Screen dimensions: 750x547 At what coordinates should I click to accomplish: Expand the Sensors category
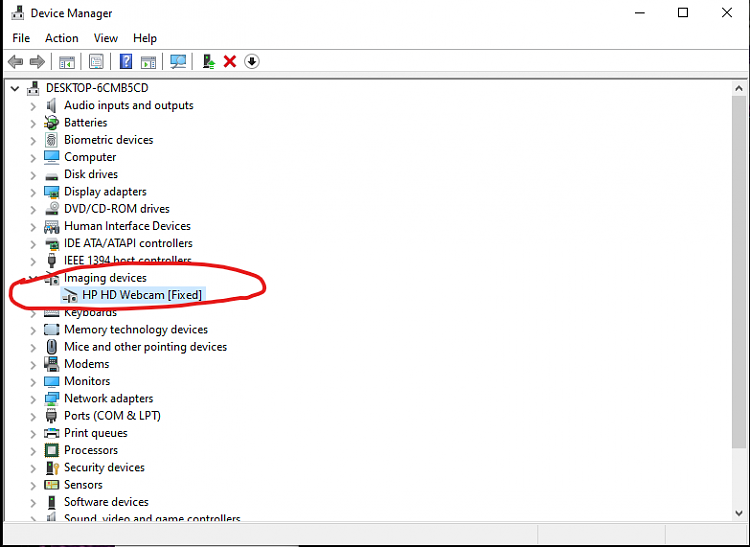click(x=33, y=485)
